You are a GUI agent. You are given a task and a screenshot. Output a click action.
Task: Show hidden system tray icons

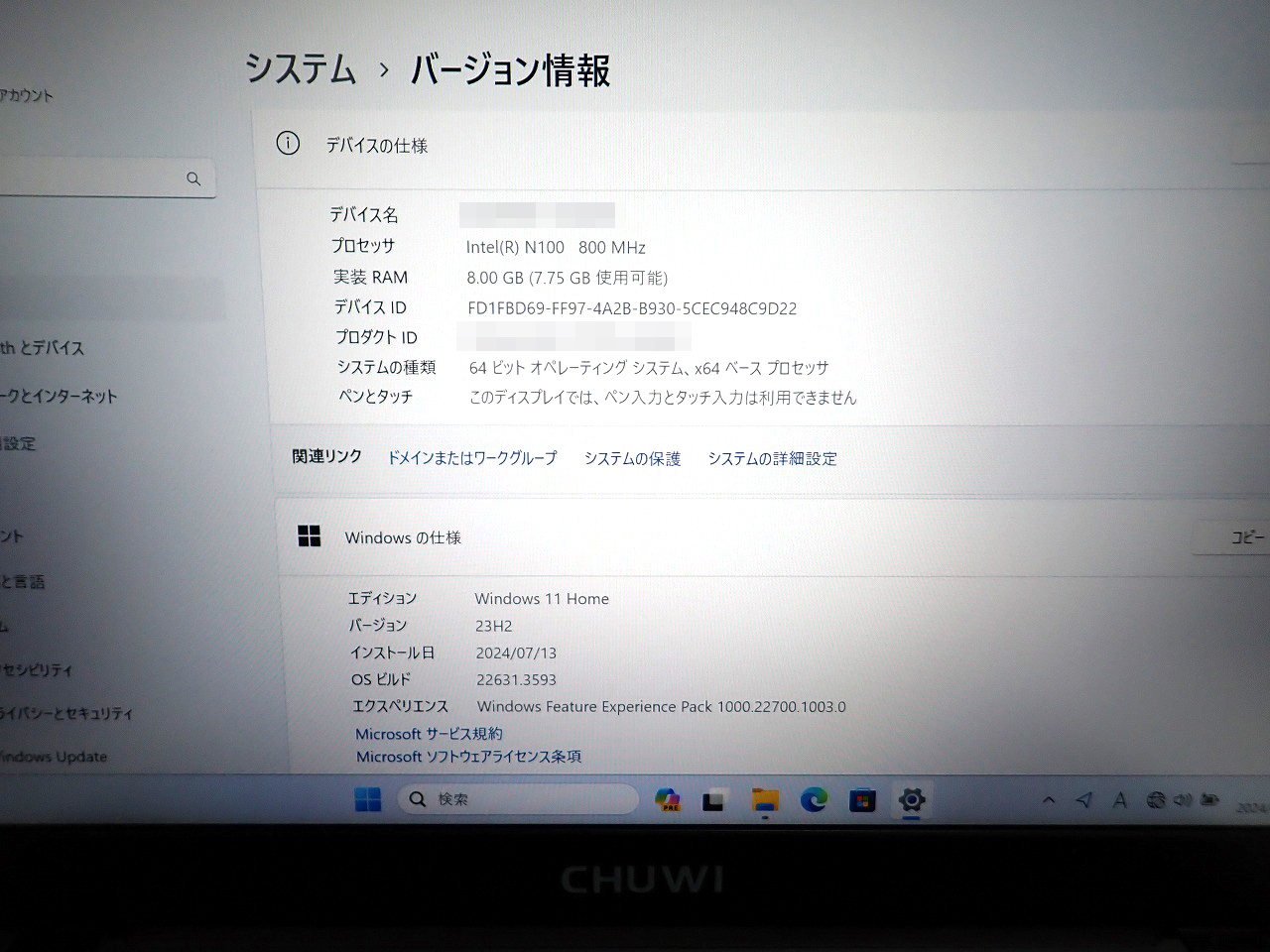[x=1049, y=800]
